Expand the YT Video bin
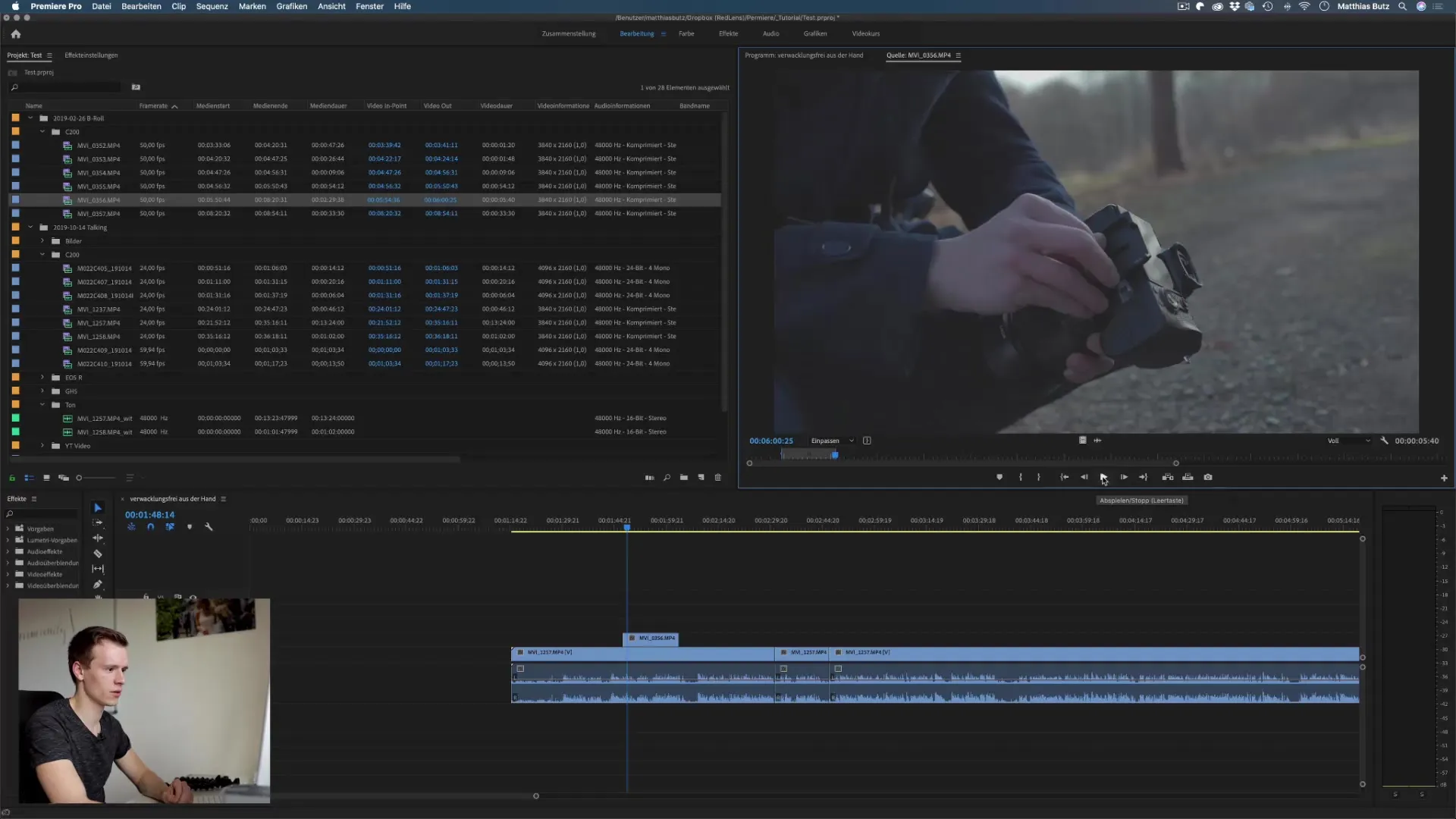The width and height of the screenshot is (1456, 819). pos(42,446)
